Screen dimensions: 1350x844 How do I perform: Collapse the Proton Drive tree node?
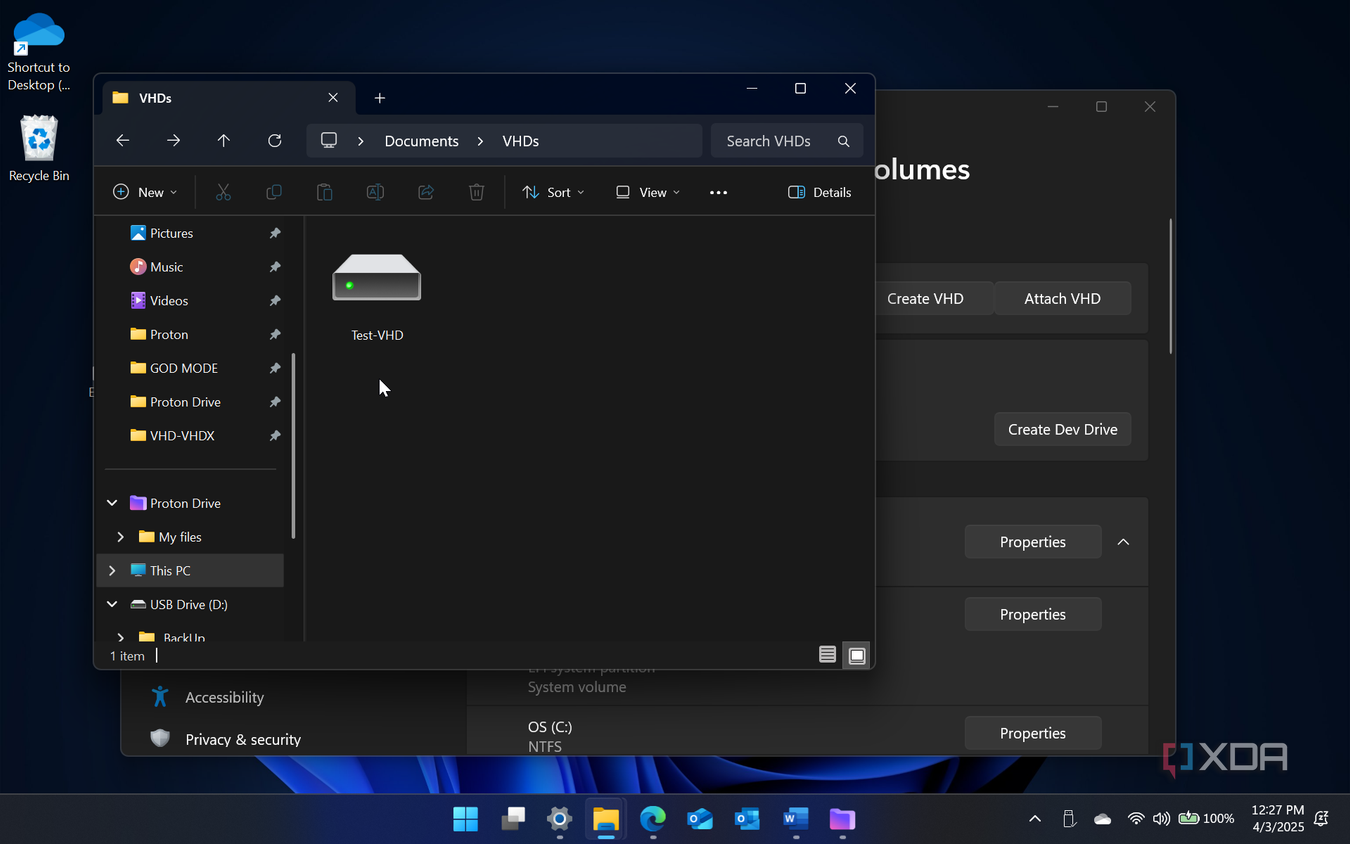[x=112, y=503]
